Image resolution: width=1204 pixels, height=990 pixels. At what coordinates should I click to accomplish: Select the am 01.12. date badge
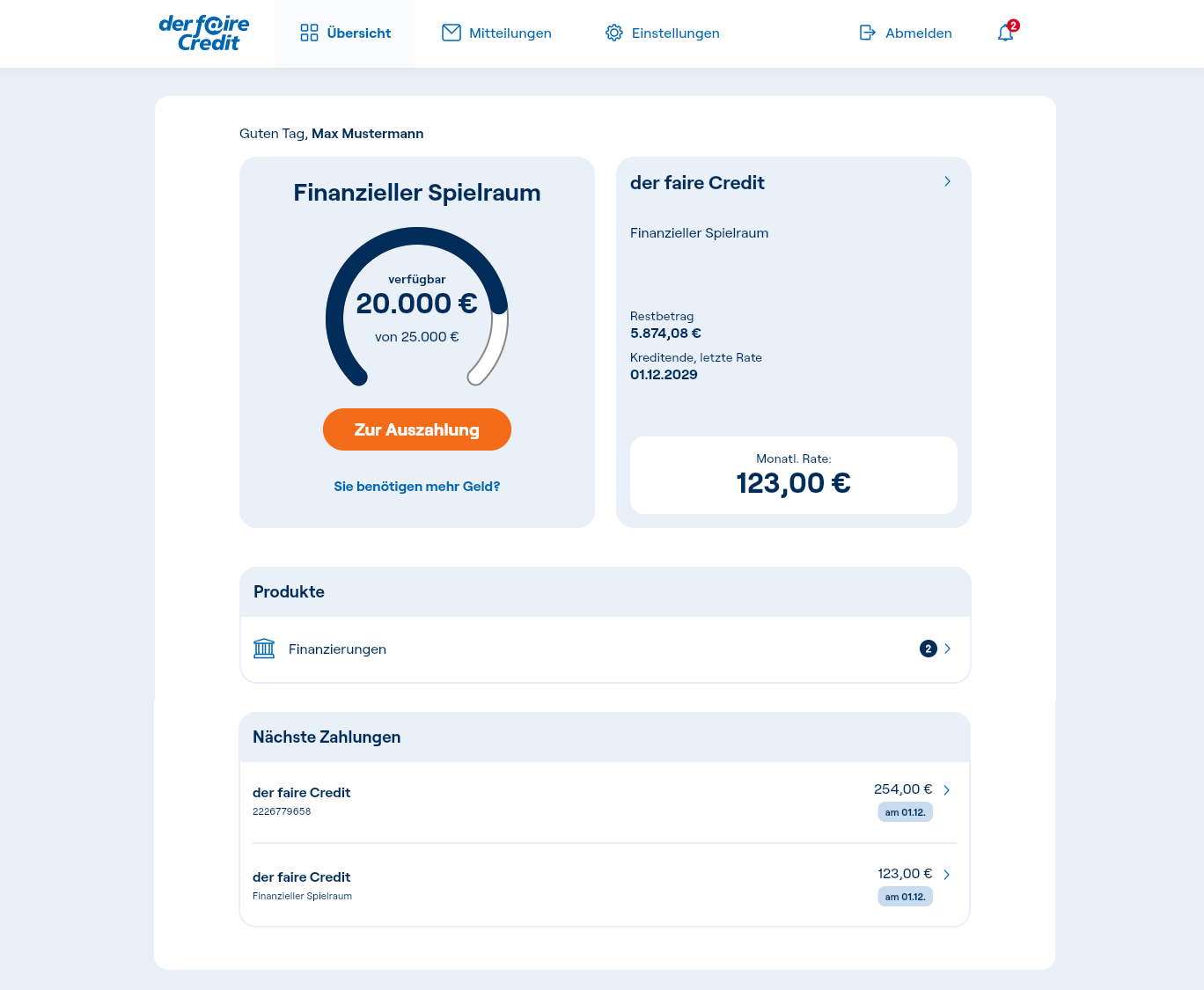[x=905, y=811]
